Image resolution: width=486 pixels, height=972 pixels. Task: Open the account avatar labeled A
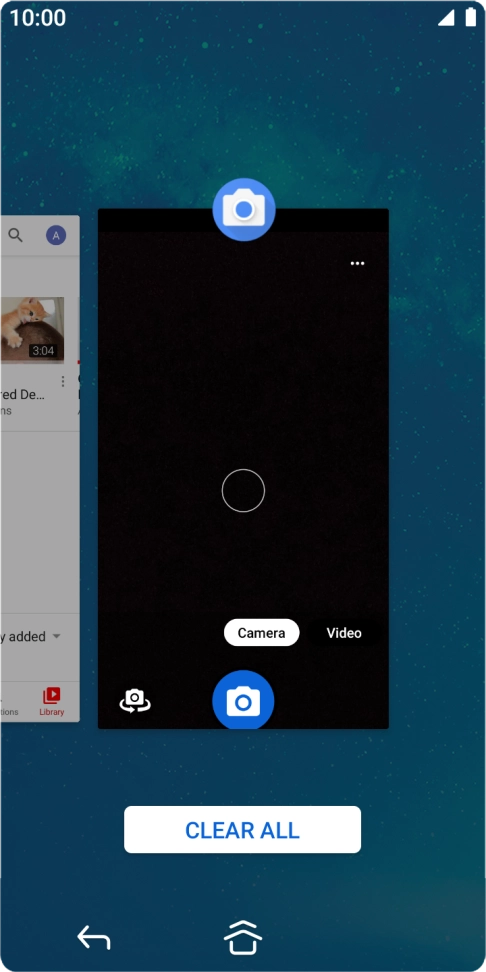pyautogui.click(x=56, y=236)
